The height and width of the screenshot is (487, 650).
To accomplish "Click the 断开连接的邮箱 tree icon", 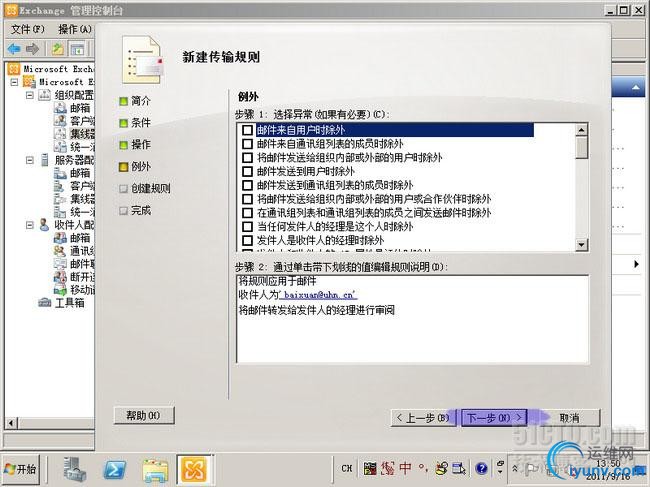I will (60, 276).
